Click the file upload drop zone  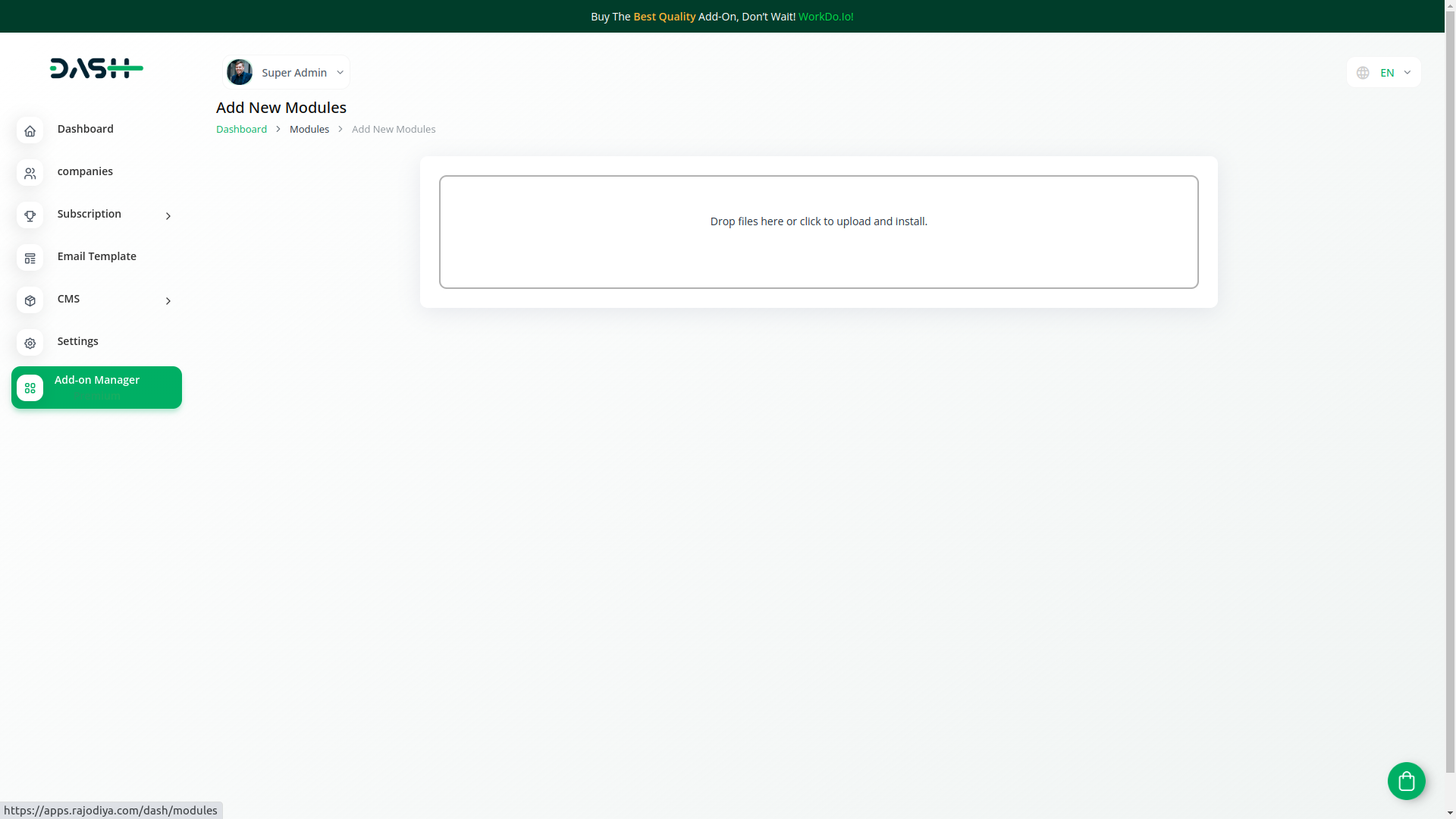818,232
